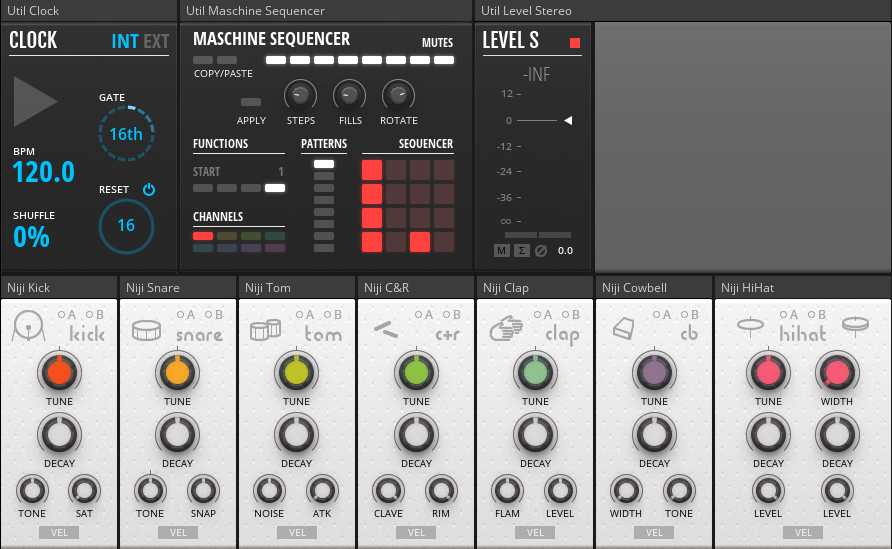The image size is (892, 549).
Task: Click the level fader arrow at 0
Action: click(x=568, y=121)
